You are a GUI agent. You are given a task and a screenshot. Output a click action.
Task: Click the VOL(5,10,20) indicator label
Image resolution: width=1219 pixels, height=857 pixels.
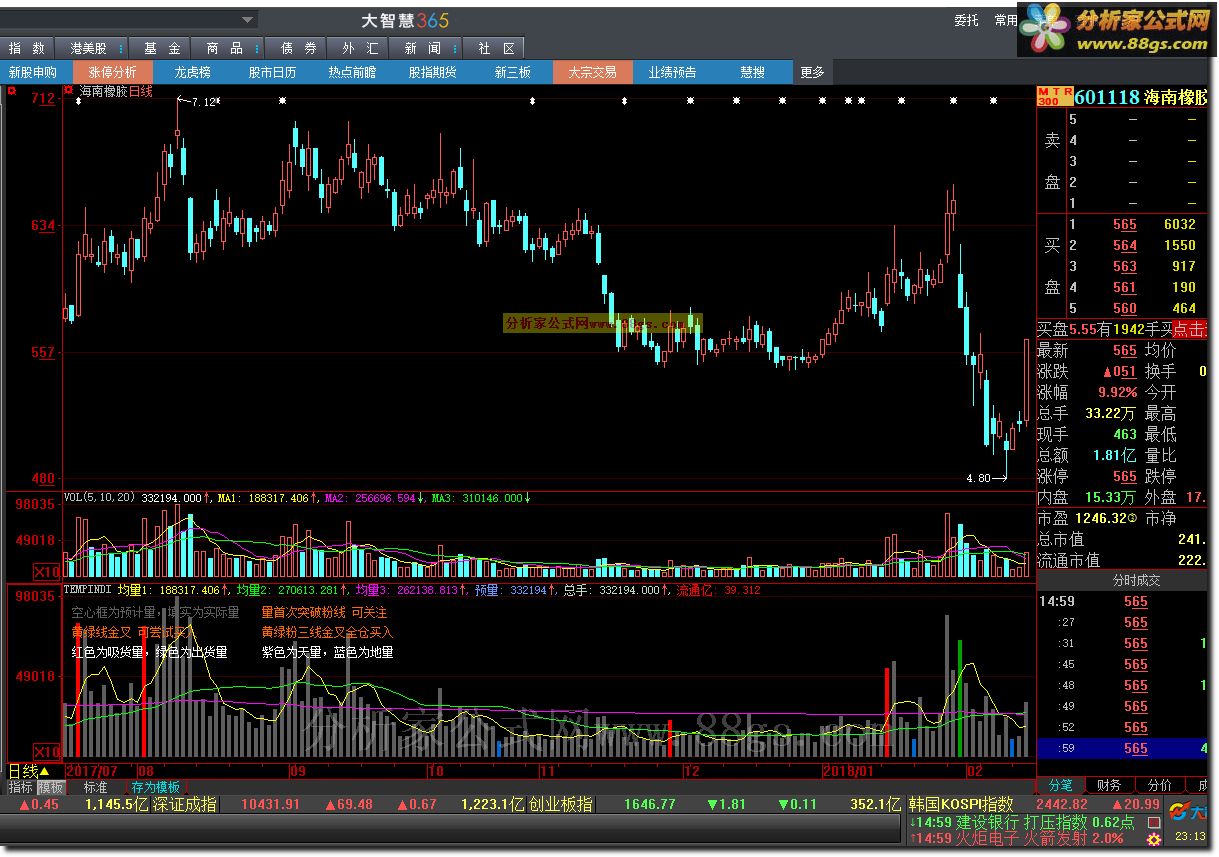[100, 497]
